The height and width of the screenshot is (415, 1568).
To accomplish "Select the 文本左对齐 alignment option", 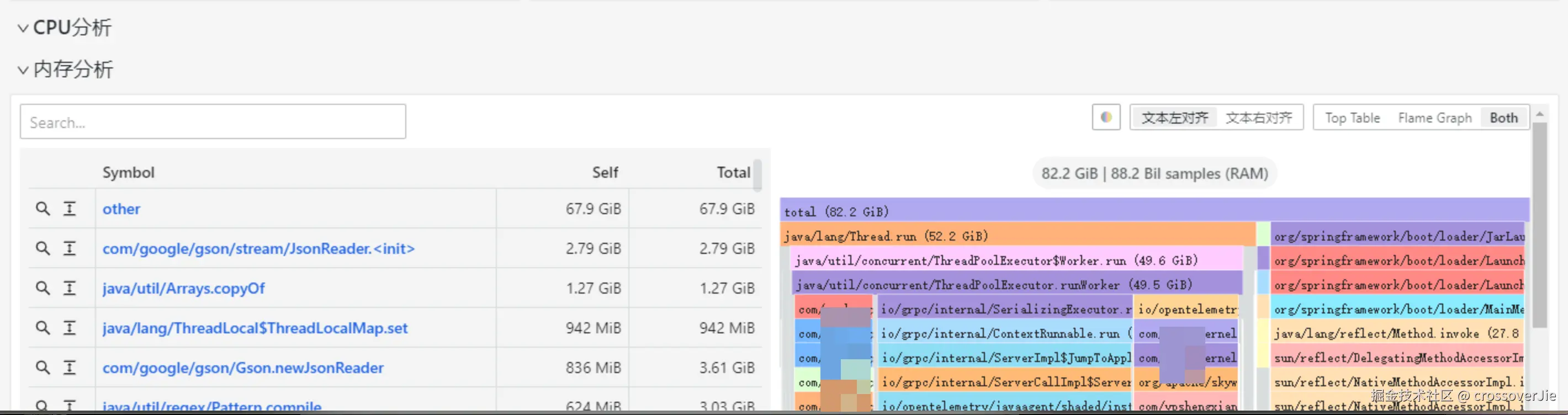I will coord(1174,118).
